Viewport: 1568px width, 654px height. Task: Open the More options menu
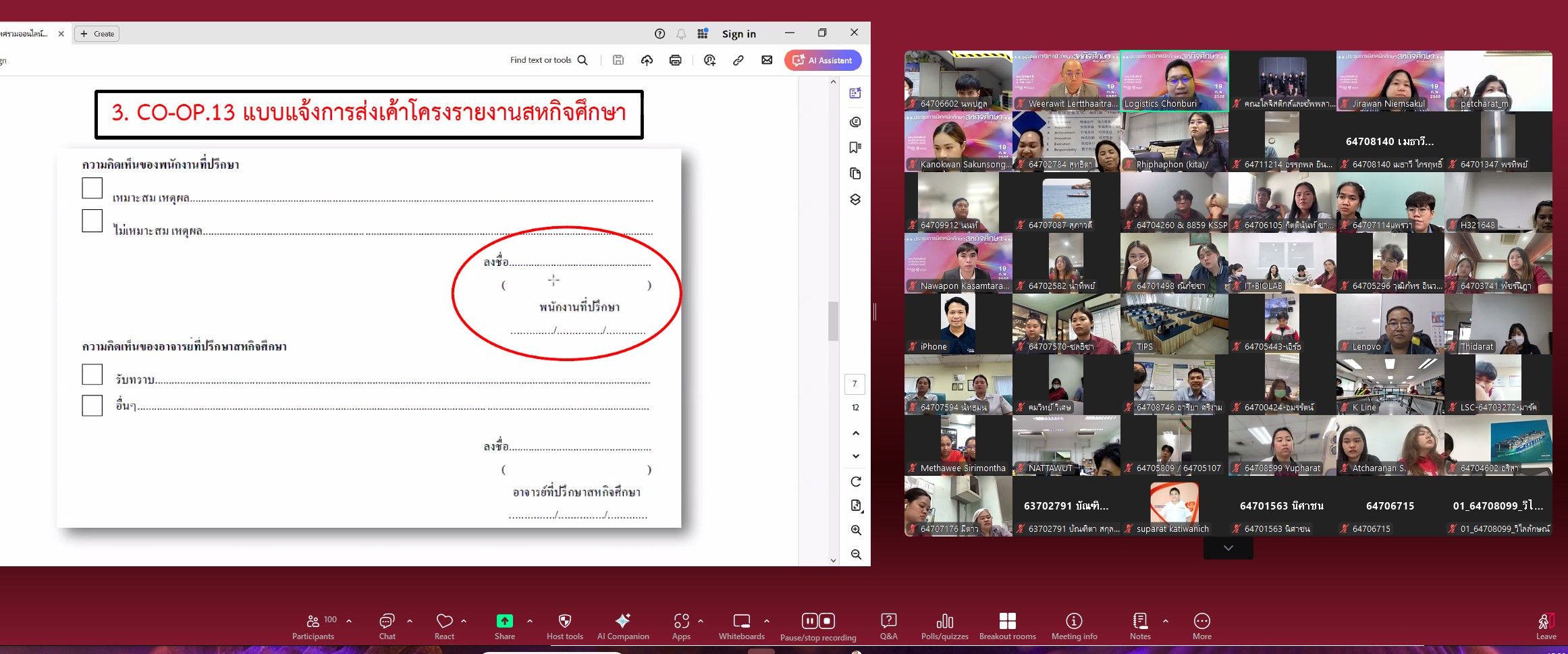(1202, 626)
